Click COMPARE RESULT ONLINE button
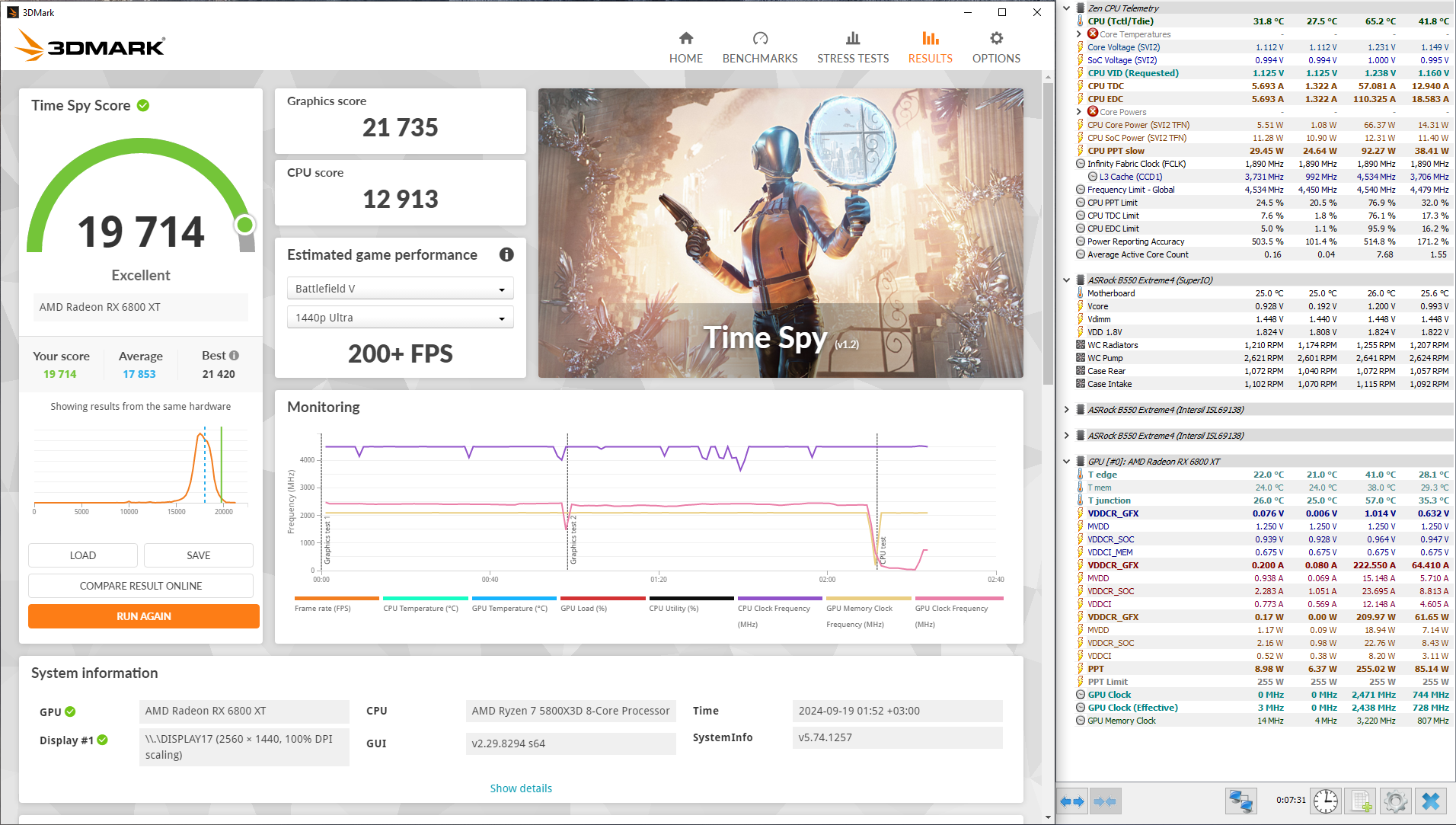This screenshot has height=825, width=1456. (141, 586)
